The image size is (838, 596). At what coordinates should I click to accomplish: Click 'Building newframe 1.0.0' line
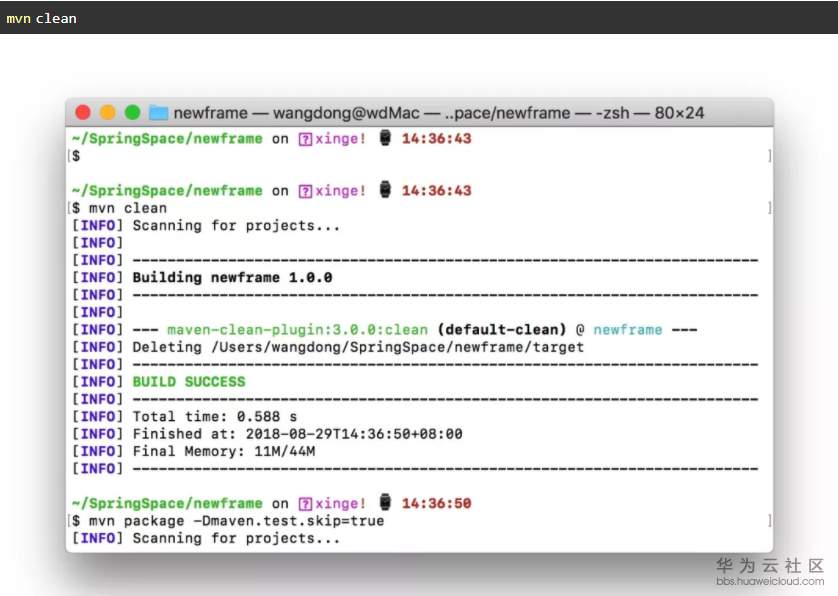[232, 277]
